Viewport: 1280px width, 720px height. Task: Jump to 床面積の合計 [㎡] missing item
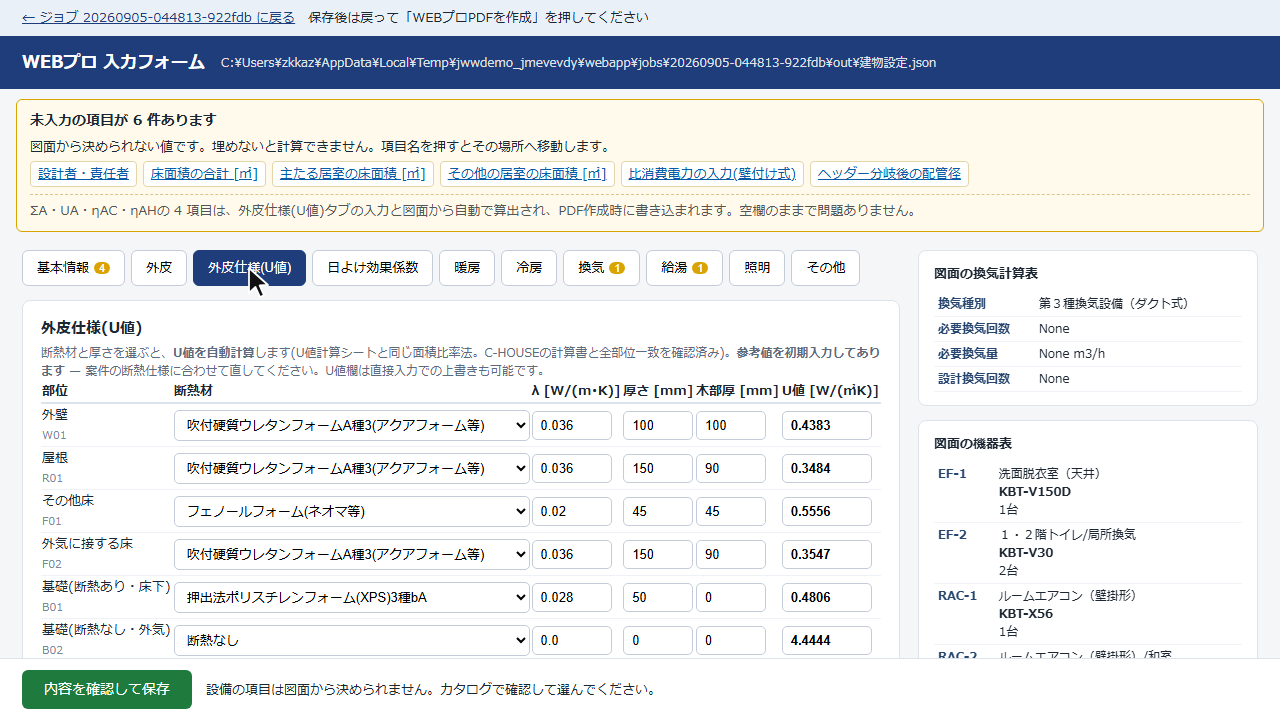point(204,174)
